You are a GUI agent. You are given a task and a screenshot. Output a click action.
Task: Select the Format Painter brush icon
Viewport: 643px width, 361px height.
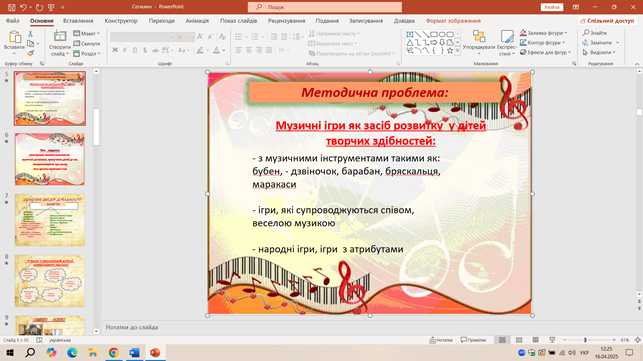[x=30, y=53]
